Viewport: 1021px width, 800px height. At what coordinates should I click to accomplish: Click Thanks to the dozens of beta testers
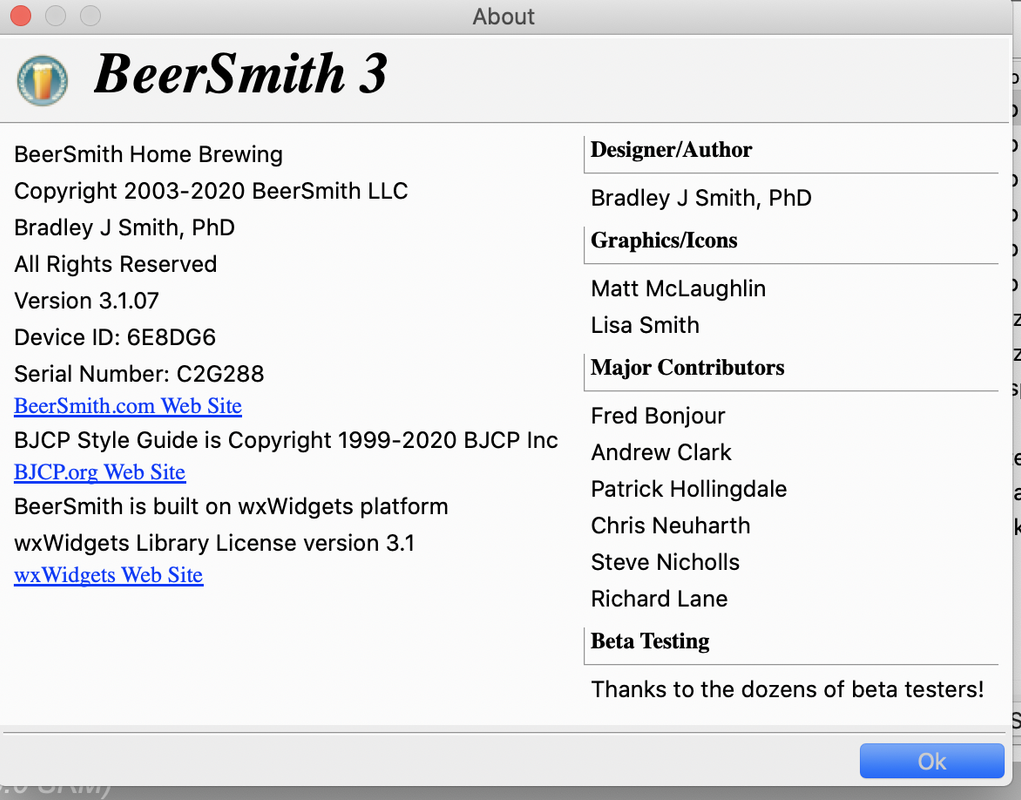click(x=787, y=689)
